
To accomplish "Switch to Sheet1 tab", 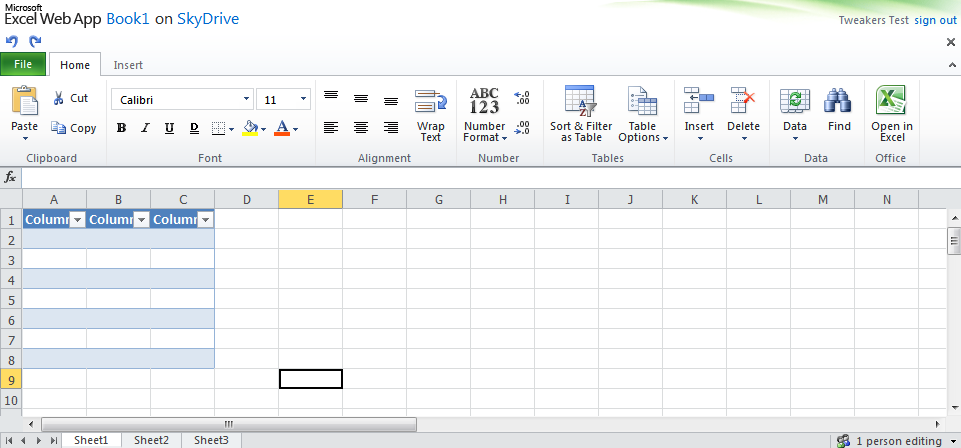I will pos(91,440).
